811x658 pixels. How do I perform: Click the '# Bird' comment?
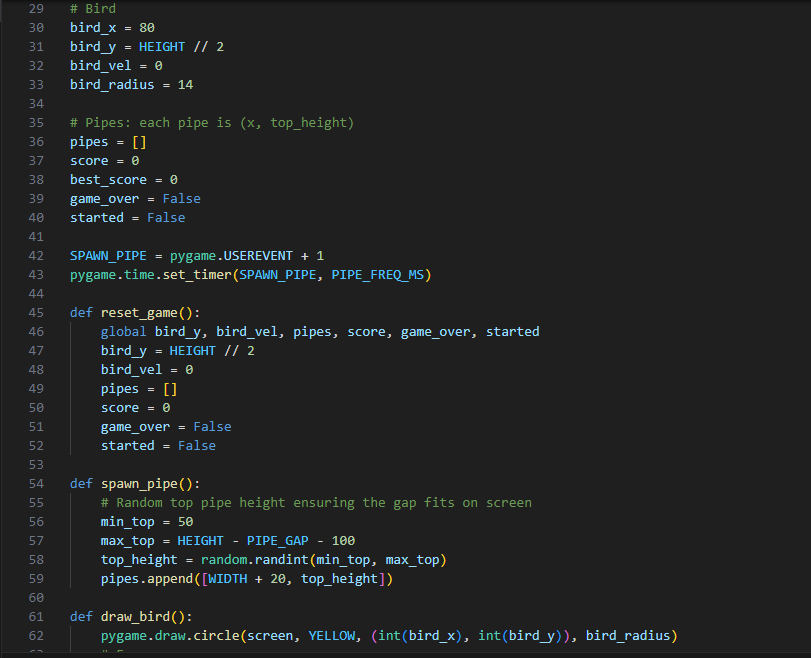[x=93, y=9]
